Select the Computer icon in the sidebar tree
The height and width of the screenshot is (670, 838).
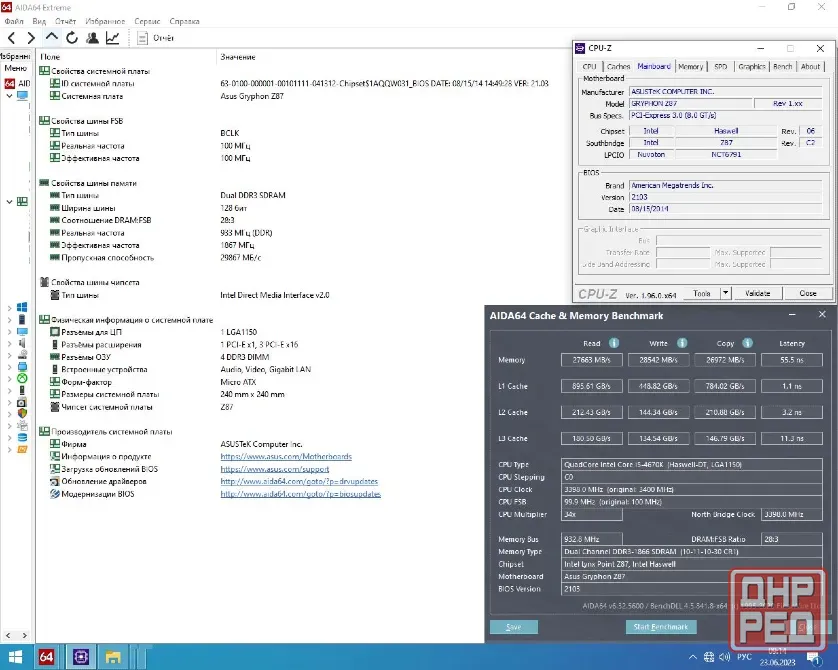point(22,96)
